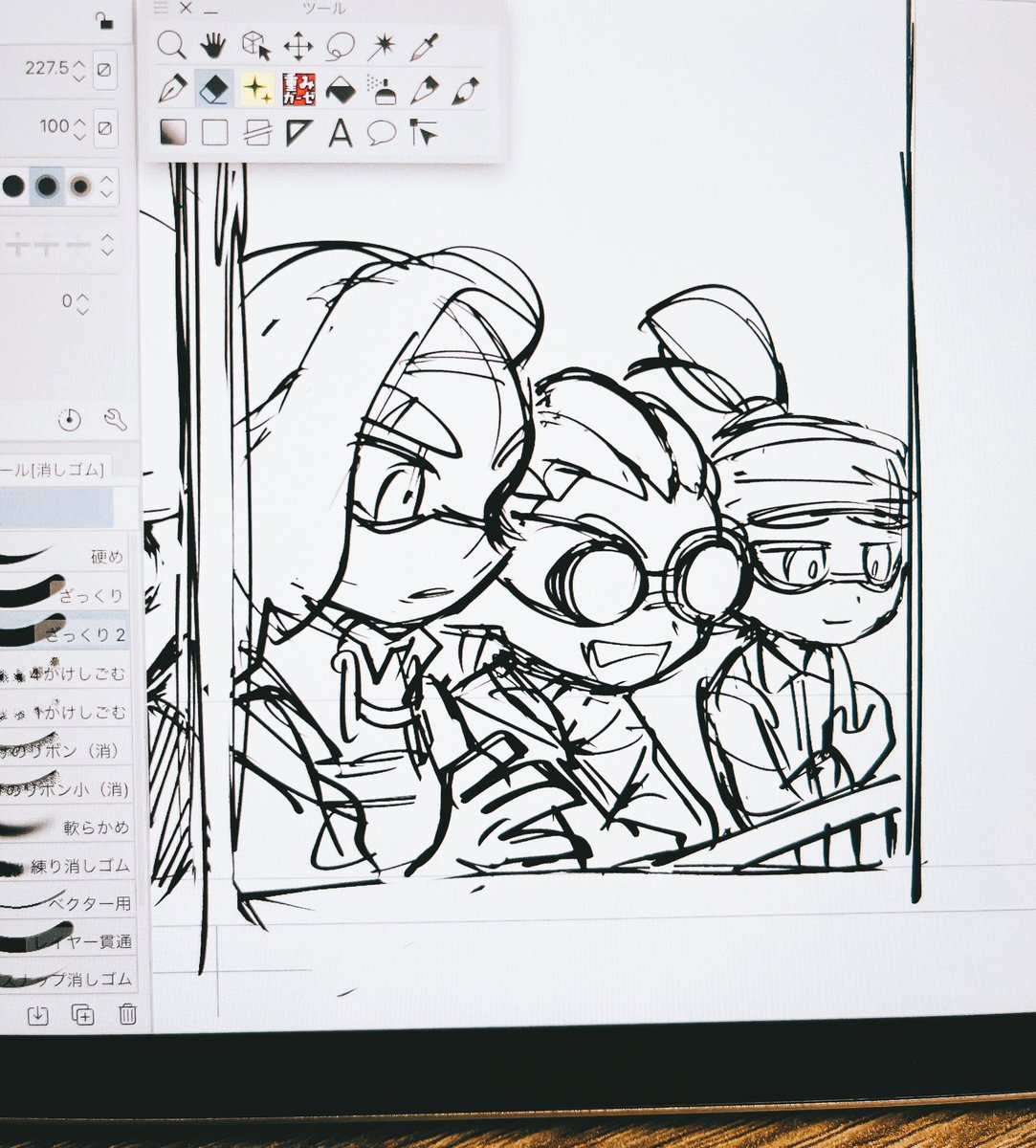Screen dimensions: 1036x1148
Task: Duplicate the selected sub tool
Action: 82,1015
